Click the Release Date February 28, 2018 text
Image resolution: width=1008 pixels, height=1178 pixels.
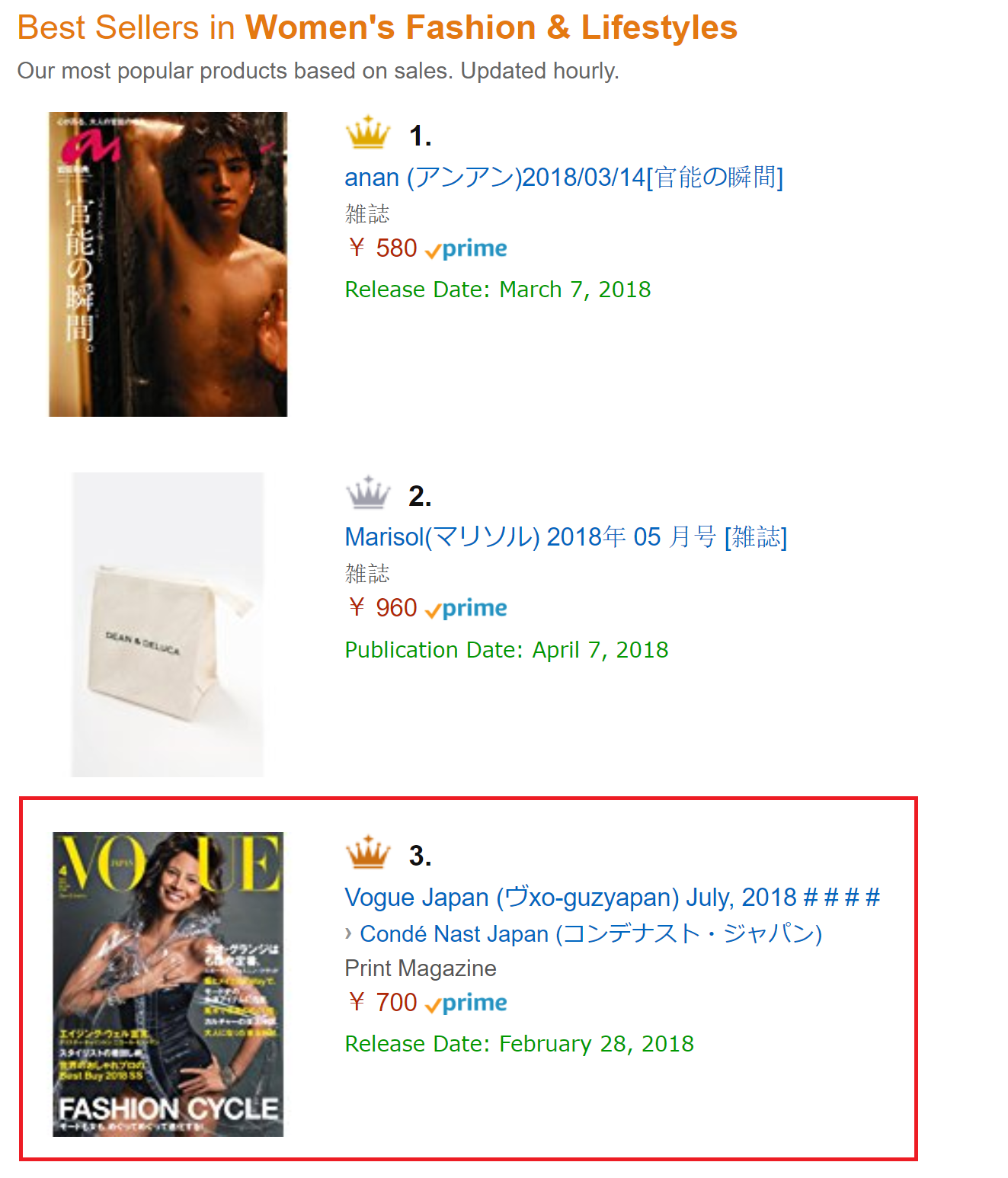519,1044
